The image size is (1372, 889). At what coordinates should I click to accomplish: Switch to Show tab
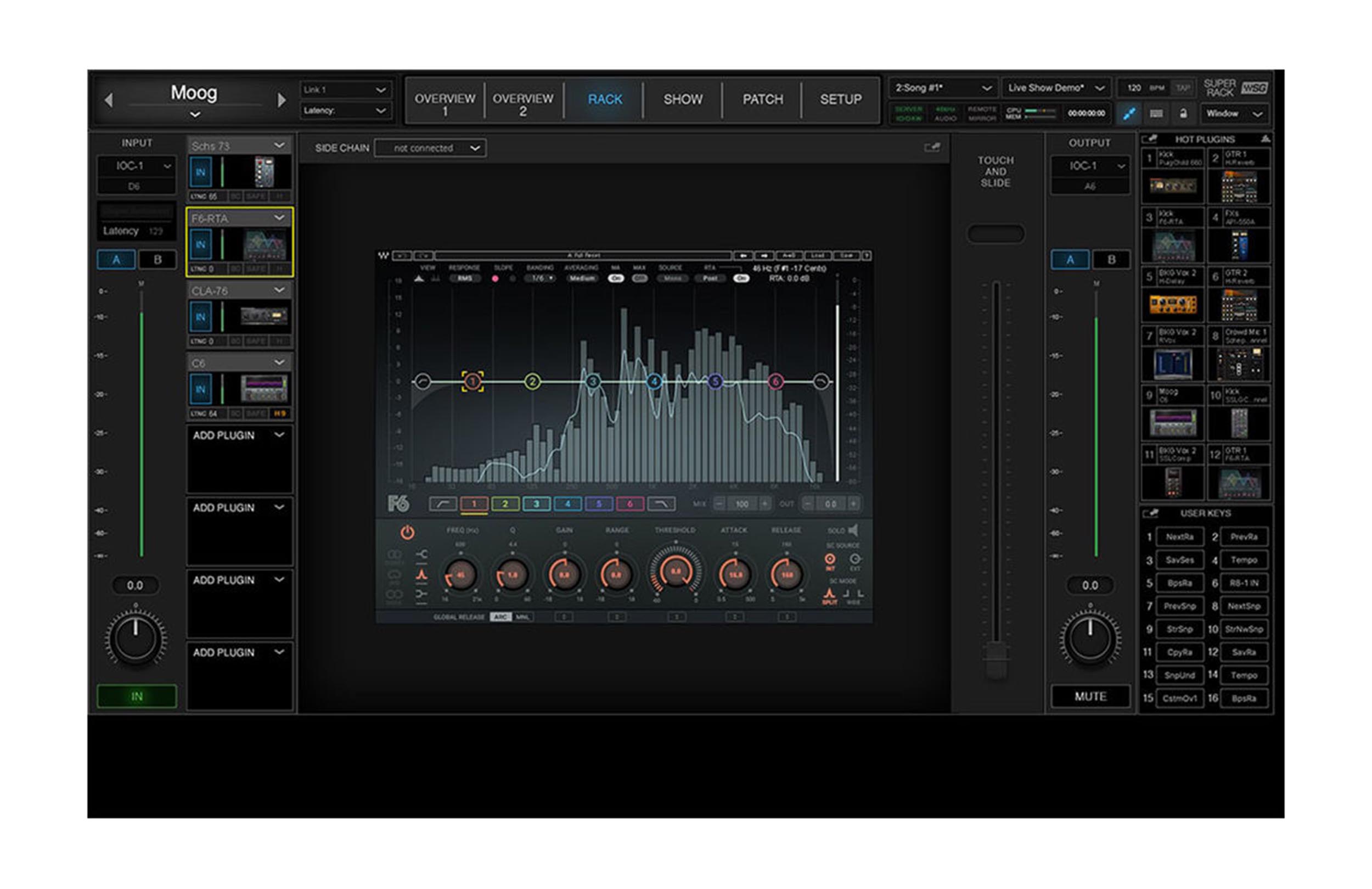pyautogui.click(x=683, y=99)
